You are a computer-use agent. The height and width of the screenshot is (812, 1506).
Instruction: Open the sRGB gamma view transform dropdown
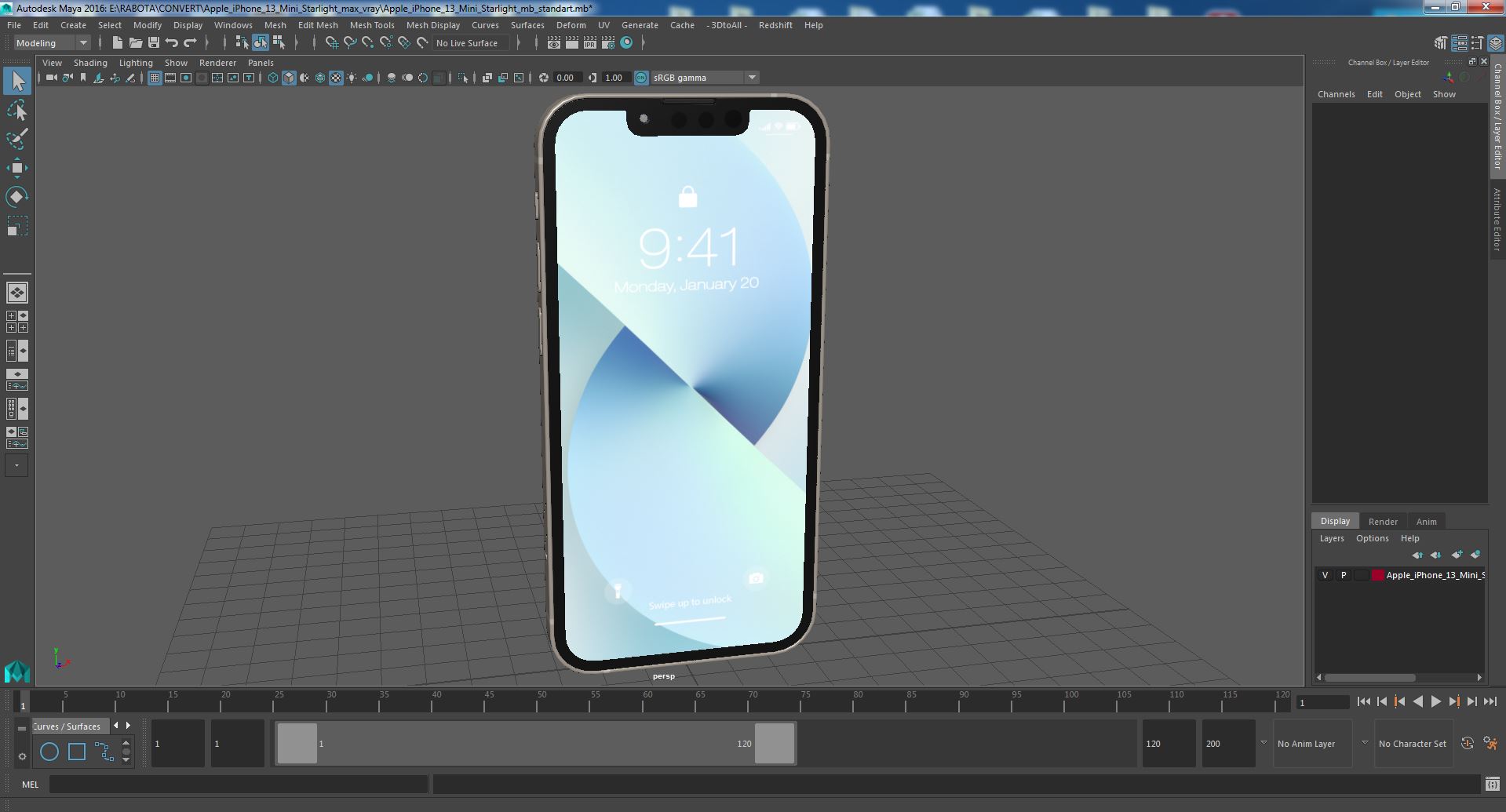752,78
